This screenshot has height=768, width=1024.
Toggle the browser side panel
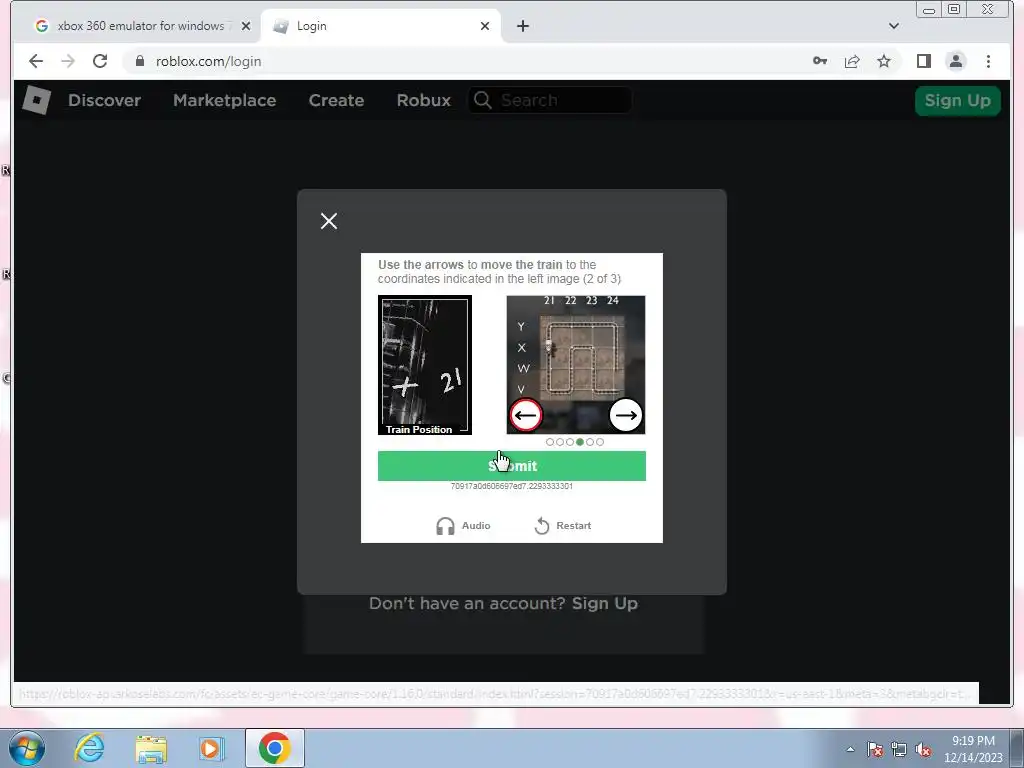(x=923, y=61)
